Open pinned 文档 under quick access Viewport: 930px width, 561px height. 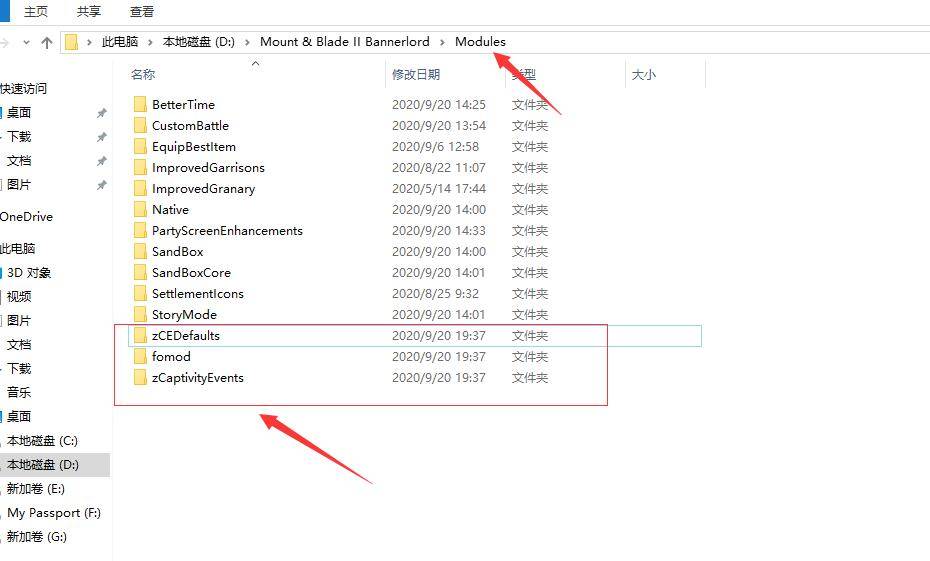[x=19, y=160]
